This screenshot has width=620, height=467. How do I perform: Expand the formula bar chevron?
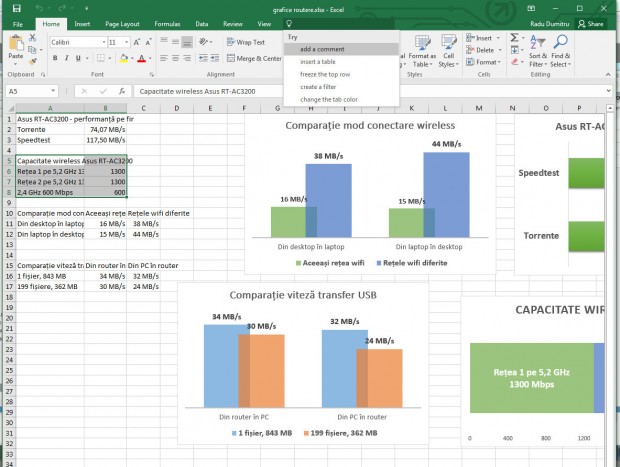point(609,91)
